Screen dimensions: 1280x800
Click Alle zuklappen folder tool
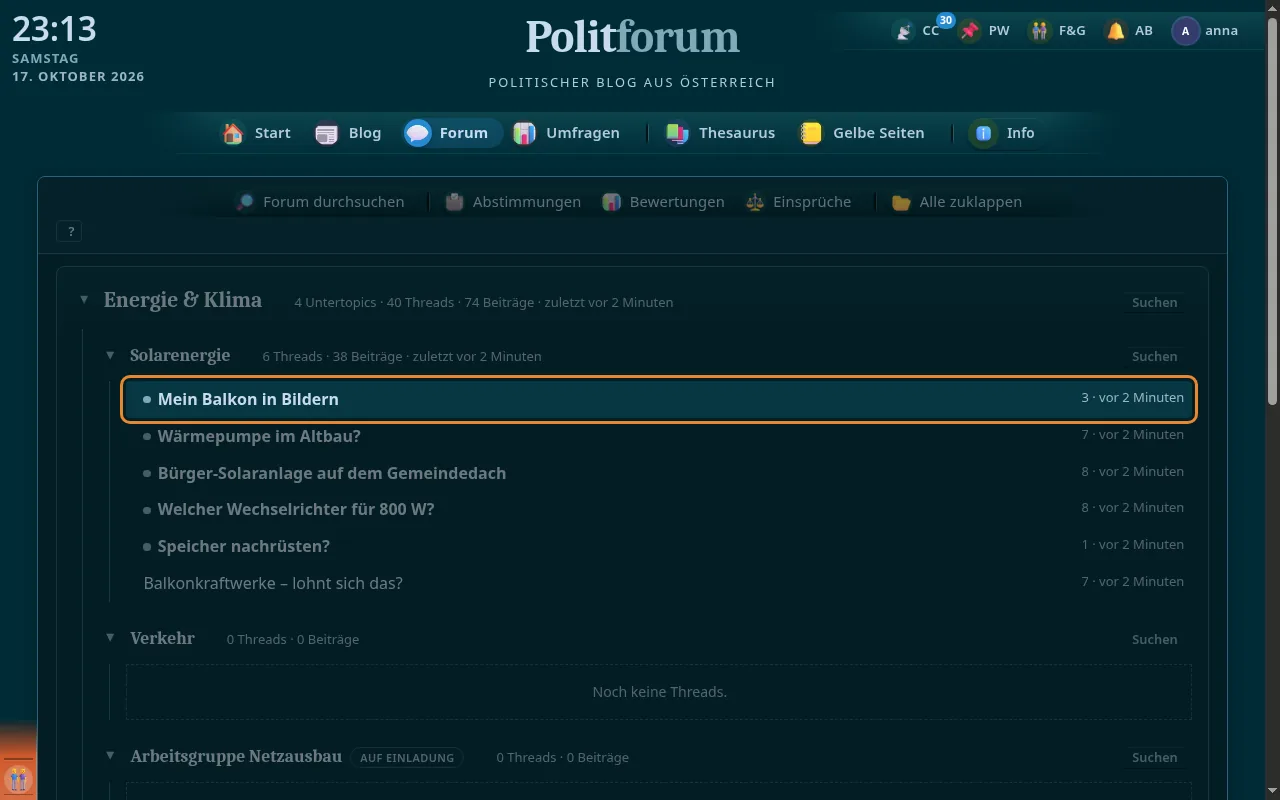coord(957,202)
